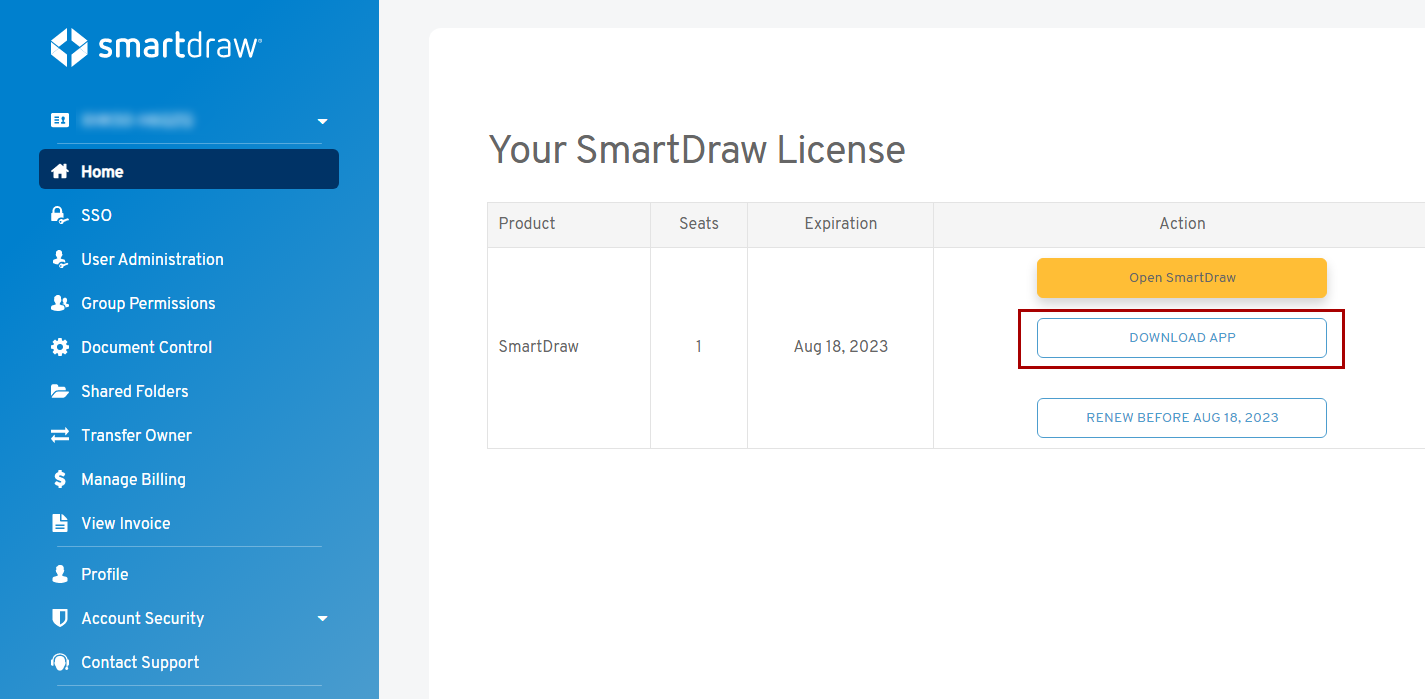Click the Group Permissions people icon
This screenshot has height=699, width=1425.
[x=60, y=303]
